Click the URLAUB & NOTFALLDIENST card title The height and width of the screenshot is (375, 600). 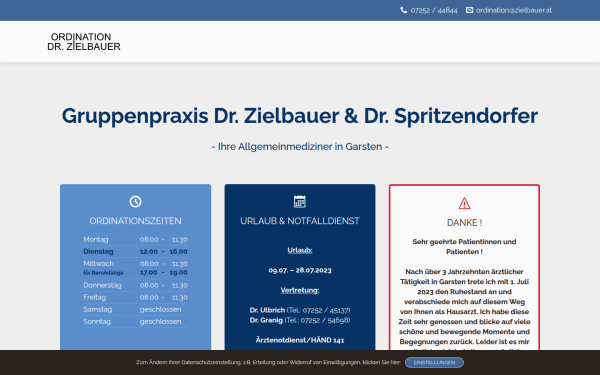pos(300,221)
